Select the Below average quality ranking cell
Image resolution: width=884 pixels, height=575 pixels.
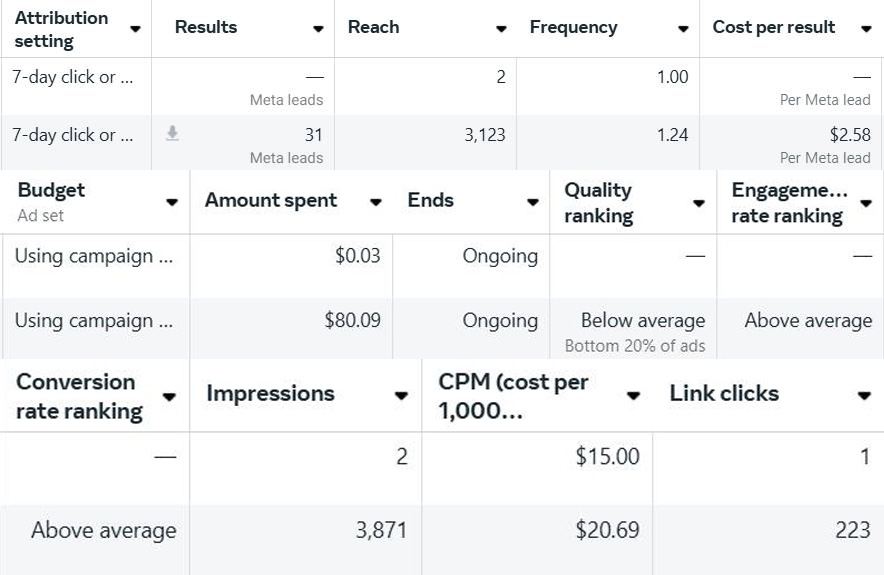click(643, 321)
